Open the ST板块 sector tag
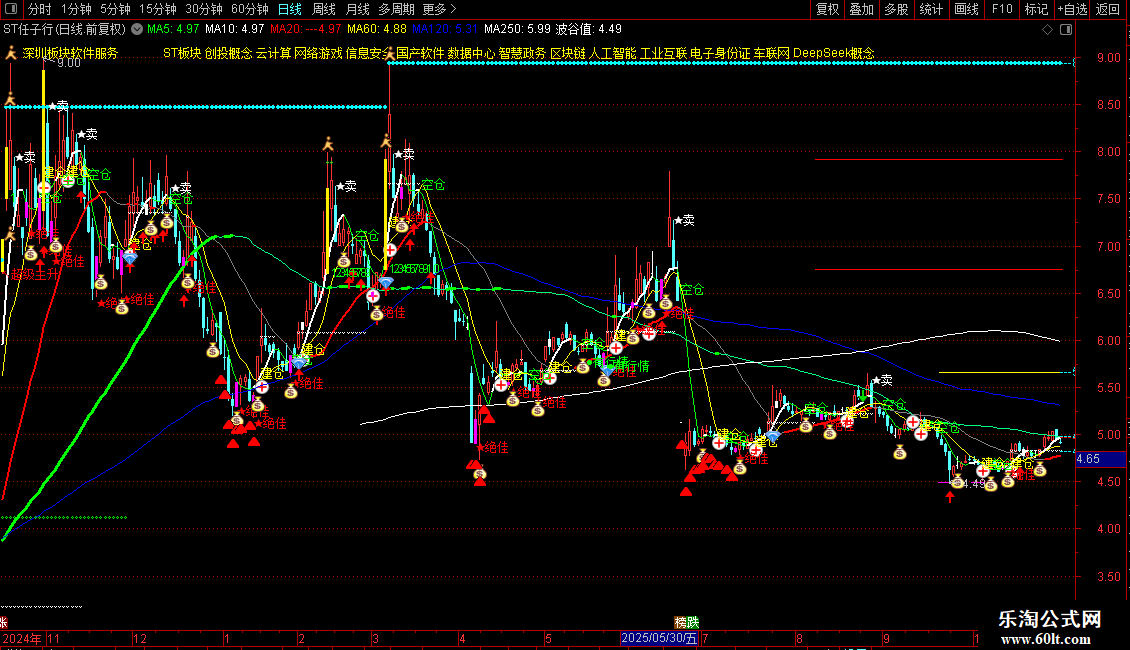Image resolution: width=1130 pixels, height=650 pixels. pyautogui.click(x=182, y=53)
